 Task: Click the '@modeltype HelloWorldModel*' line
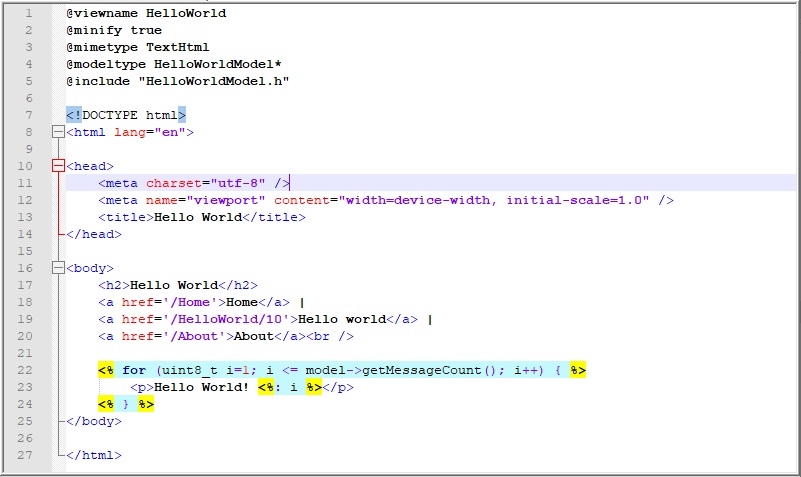pyautogui.click(x=174, y=64)
